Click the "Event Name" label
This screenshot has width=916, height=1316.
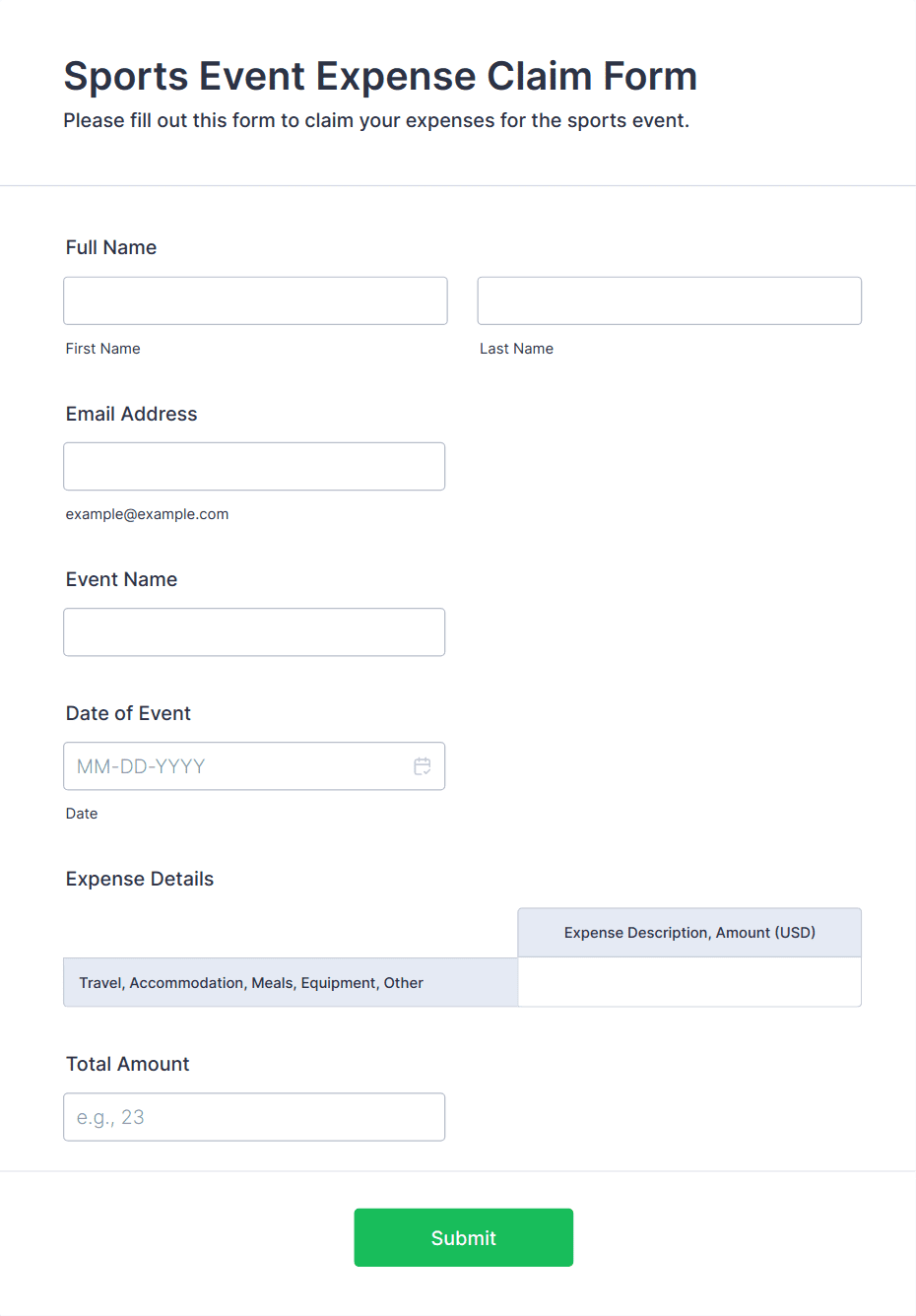(121, 579)
